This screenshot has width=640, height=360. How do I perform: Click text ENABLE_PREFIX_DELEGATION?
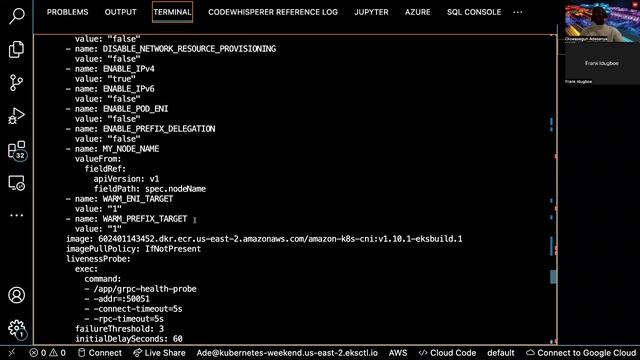coord(159,129)
